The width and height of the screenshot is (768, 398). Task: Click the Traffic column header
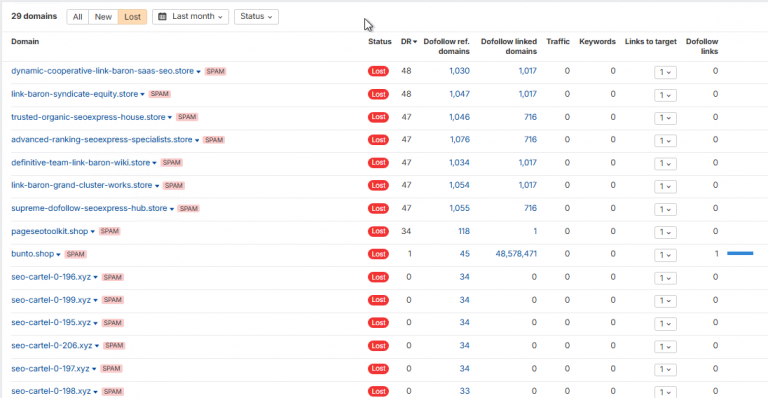point(558,42)
